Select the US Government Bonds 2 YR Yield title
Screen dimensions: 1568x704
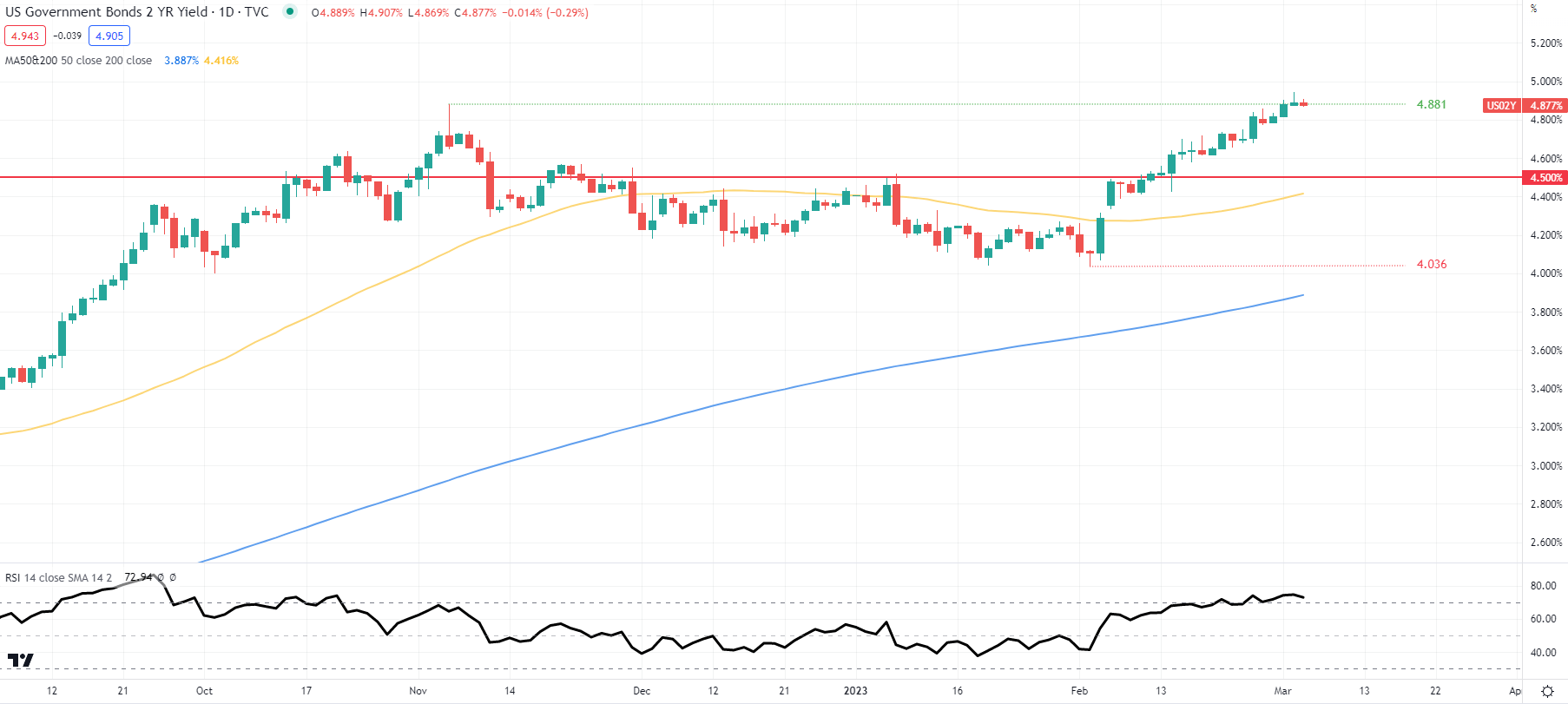[137, 12]
